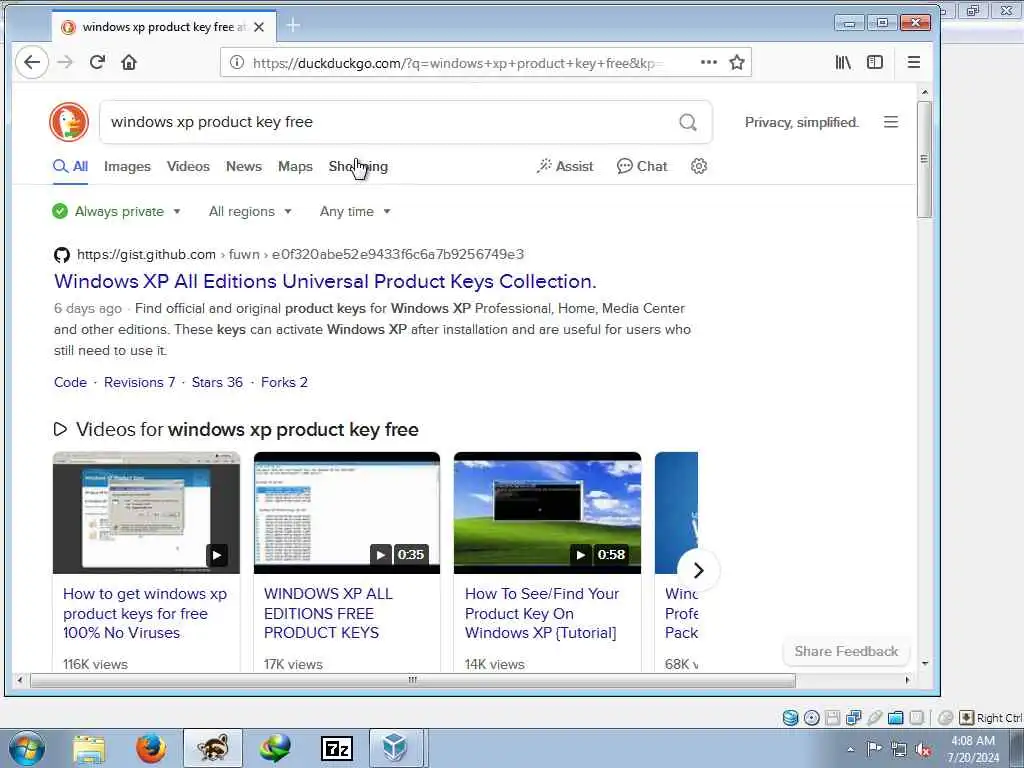Open Windows Start menu orb
This screenshot has width=1024, height=768.
click(27, 748)
